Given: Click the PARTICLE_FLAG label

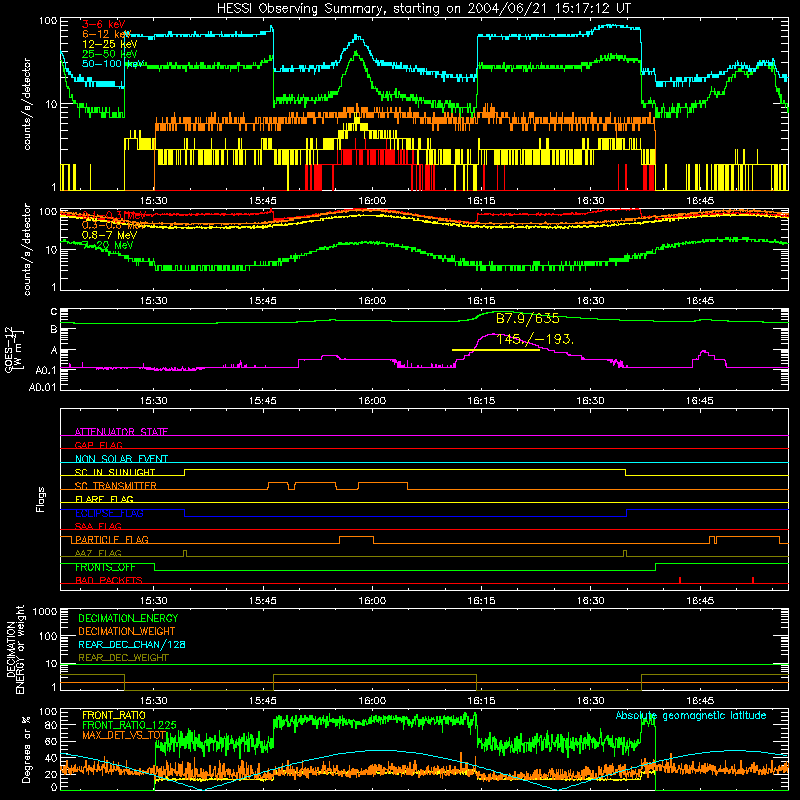Looking at the screenshot, I should (x=112, y=539).
